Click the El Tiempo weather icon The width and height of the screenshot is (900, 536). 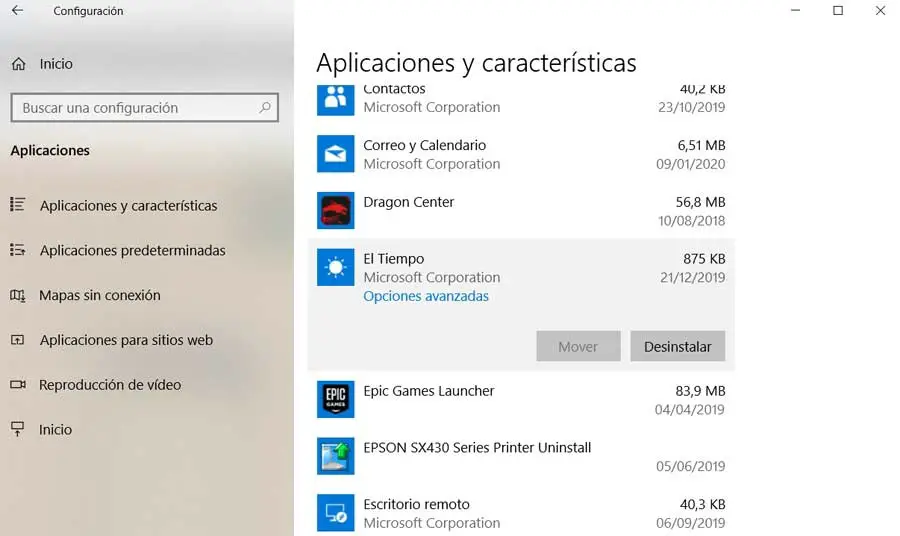335,268
